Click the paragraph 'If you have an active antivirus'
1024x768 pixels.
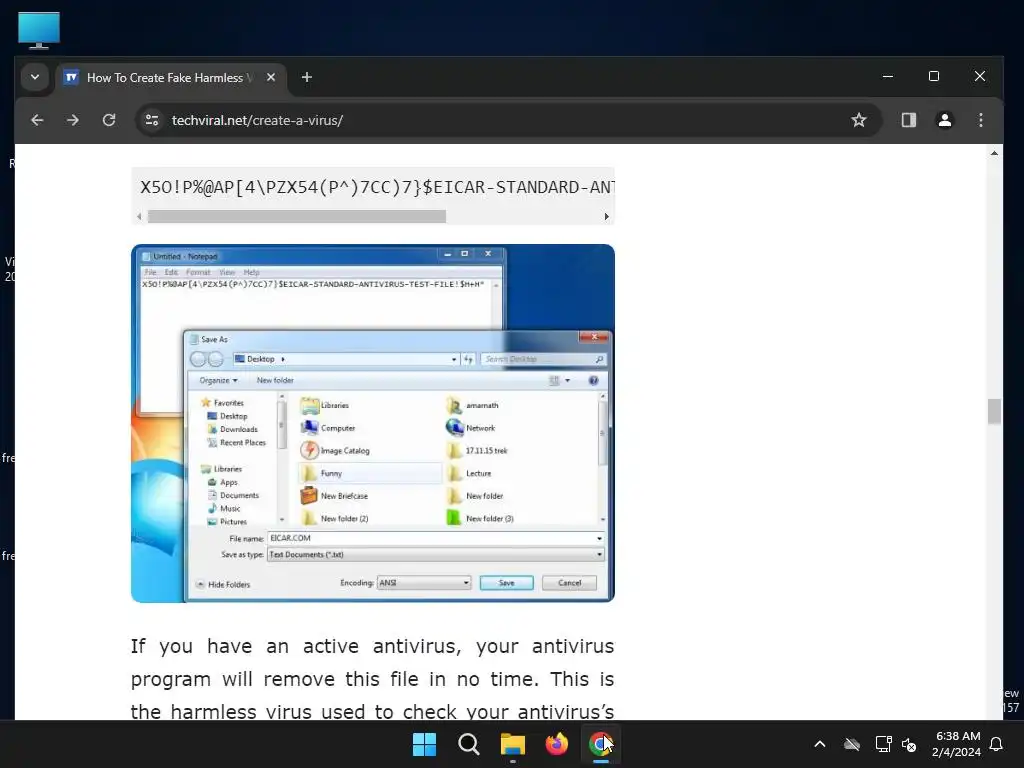[x=372, y=679]
